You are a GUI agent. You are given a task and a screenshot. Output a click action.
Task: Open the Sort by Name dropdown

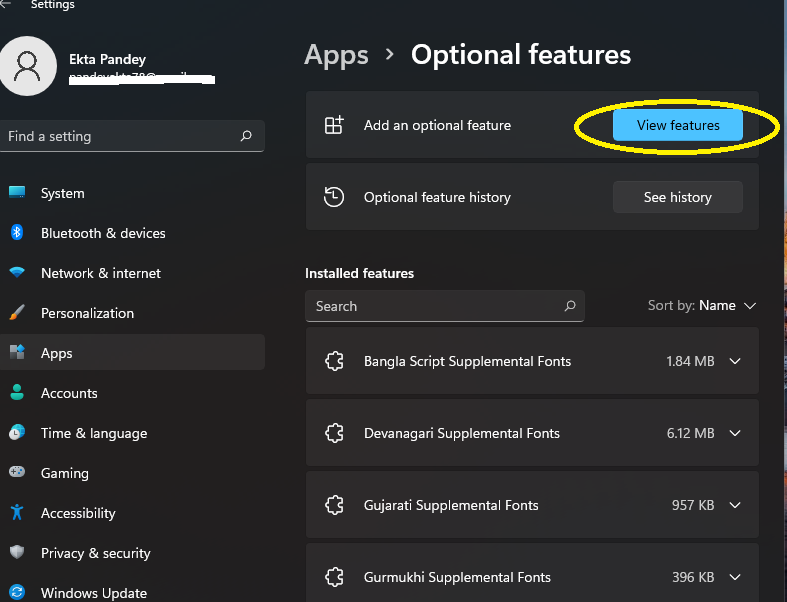(x=702, y=306)
